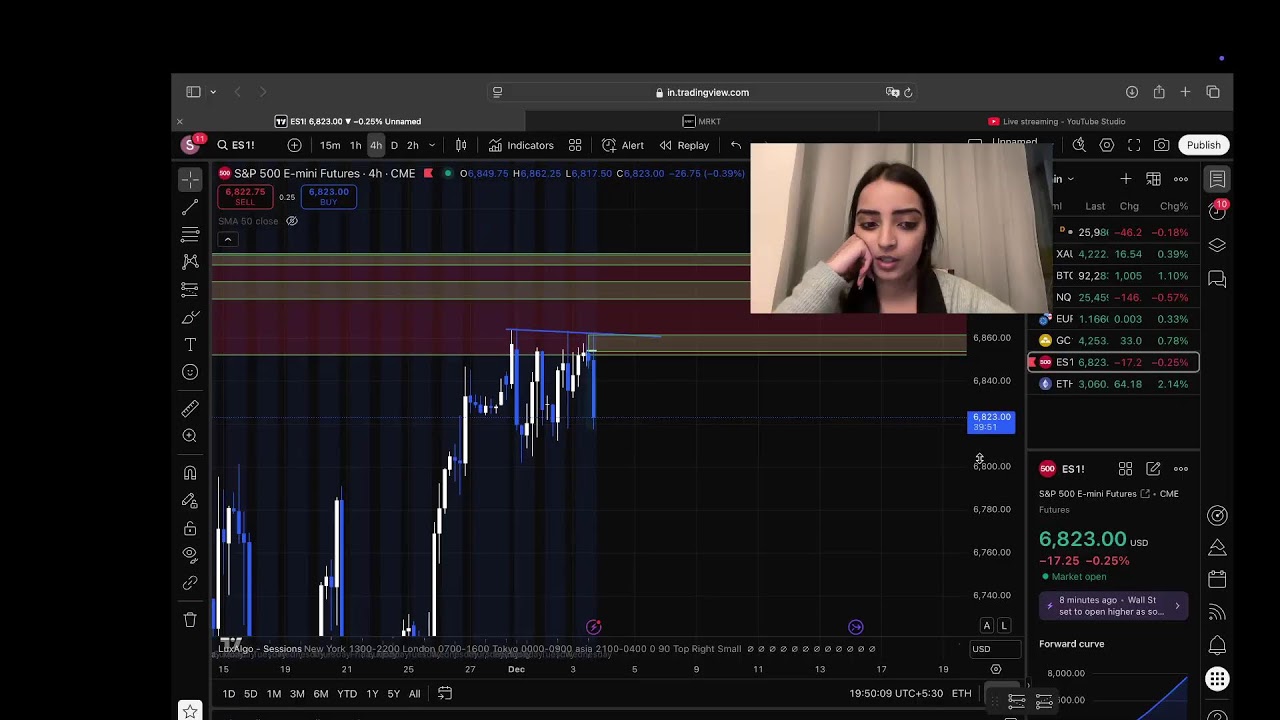Select the 4h timeframe

376,145
